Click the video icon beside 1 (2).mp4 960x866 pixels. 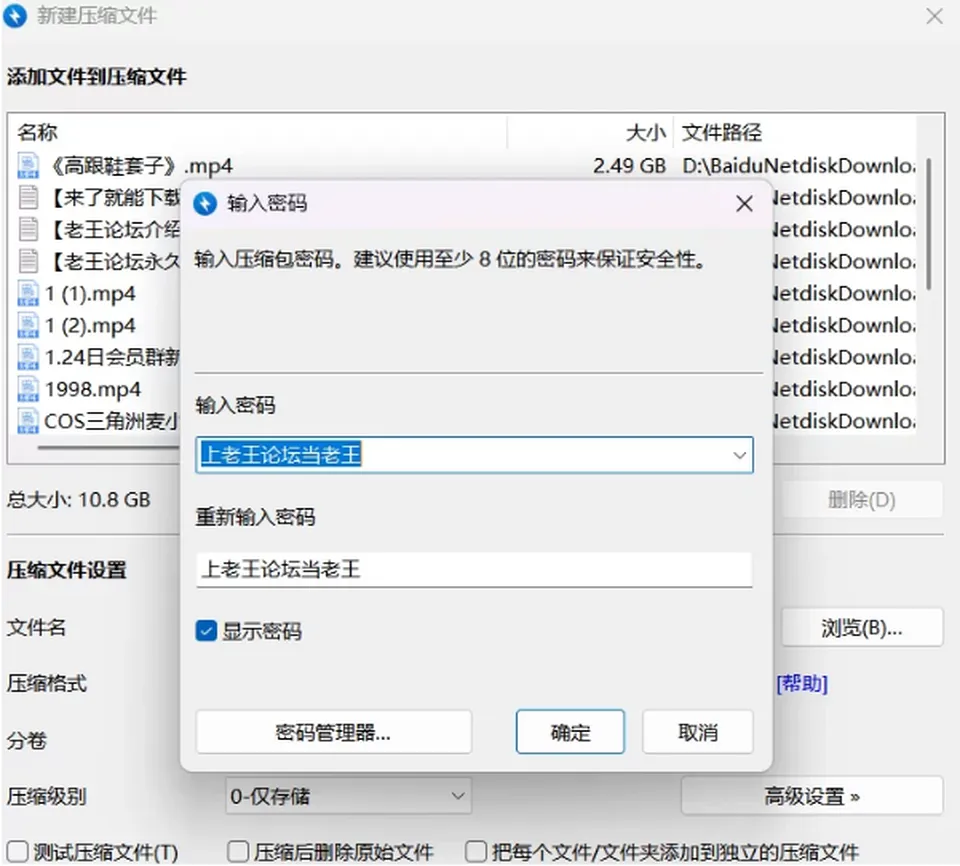(x=28, y=325)
